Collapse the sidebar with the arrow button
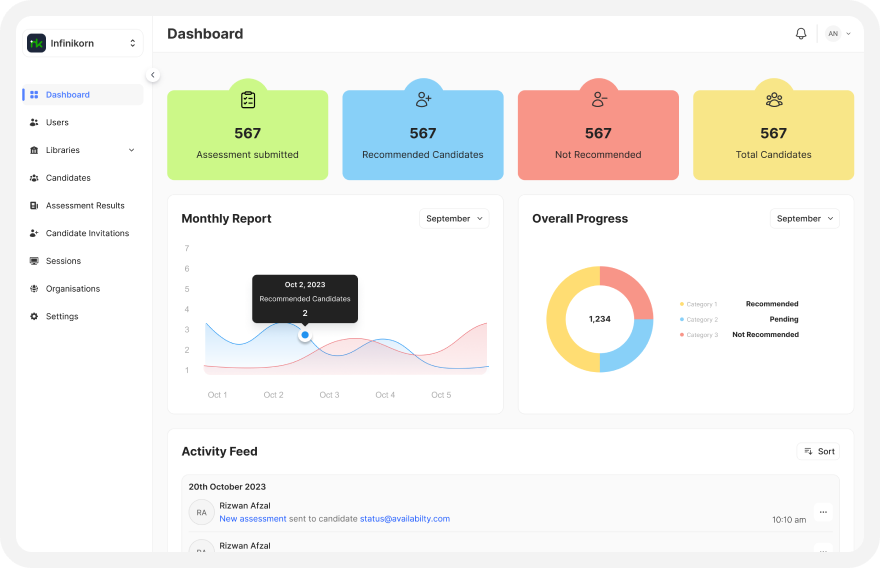Image resolution: width=880 pixels, height=568 pixels. click(152, 75)
